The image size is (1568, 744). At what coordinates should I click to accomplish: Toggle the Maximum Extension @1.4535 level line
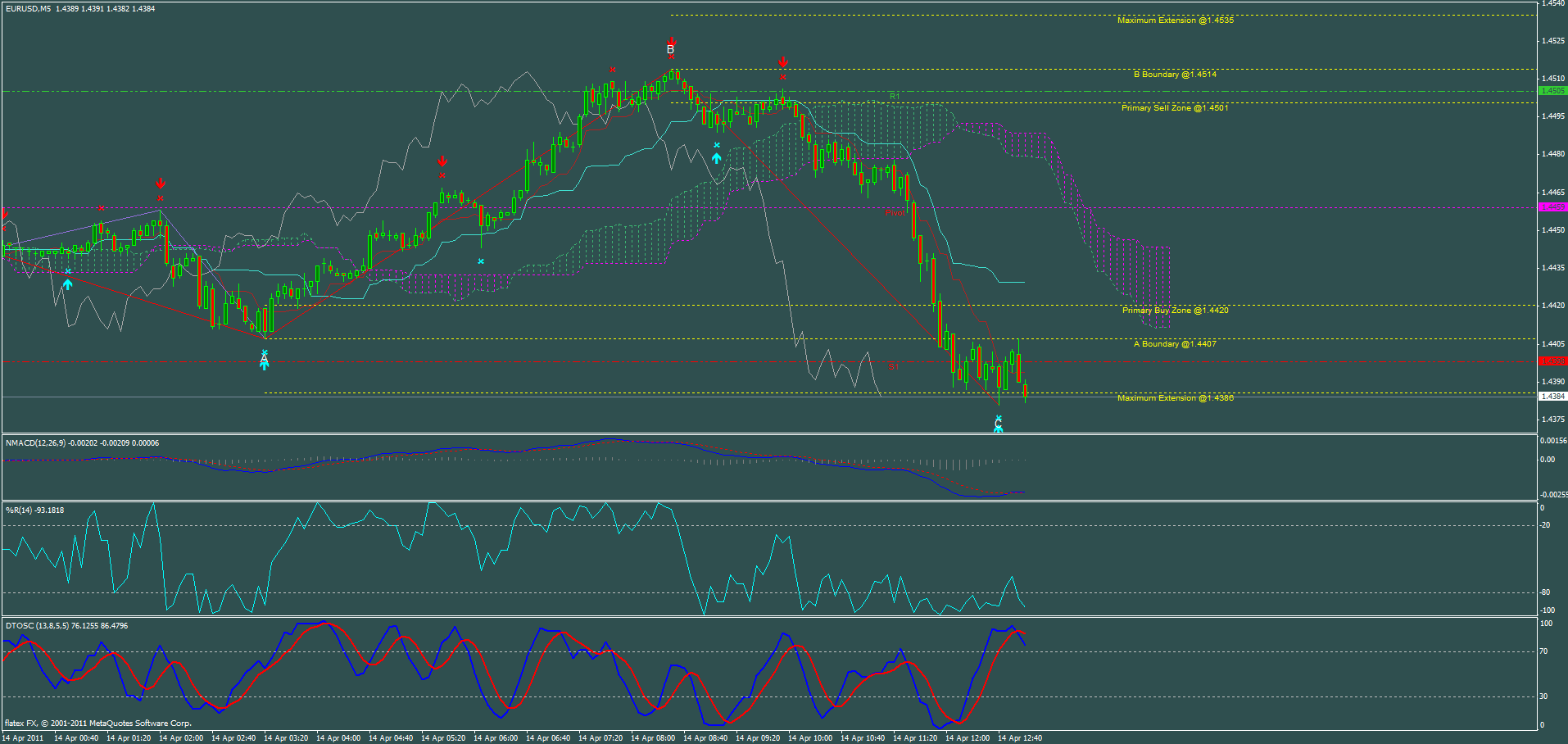coord(1178,20)
